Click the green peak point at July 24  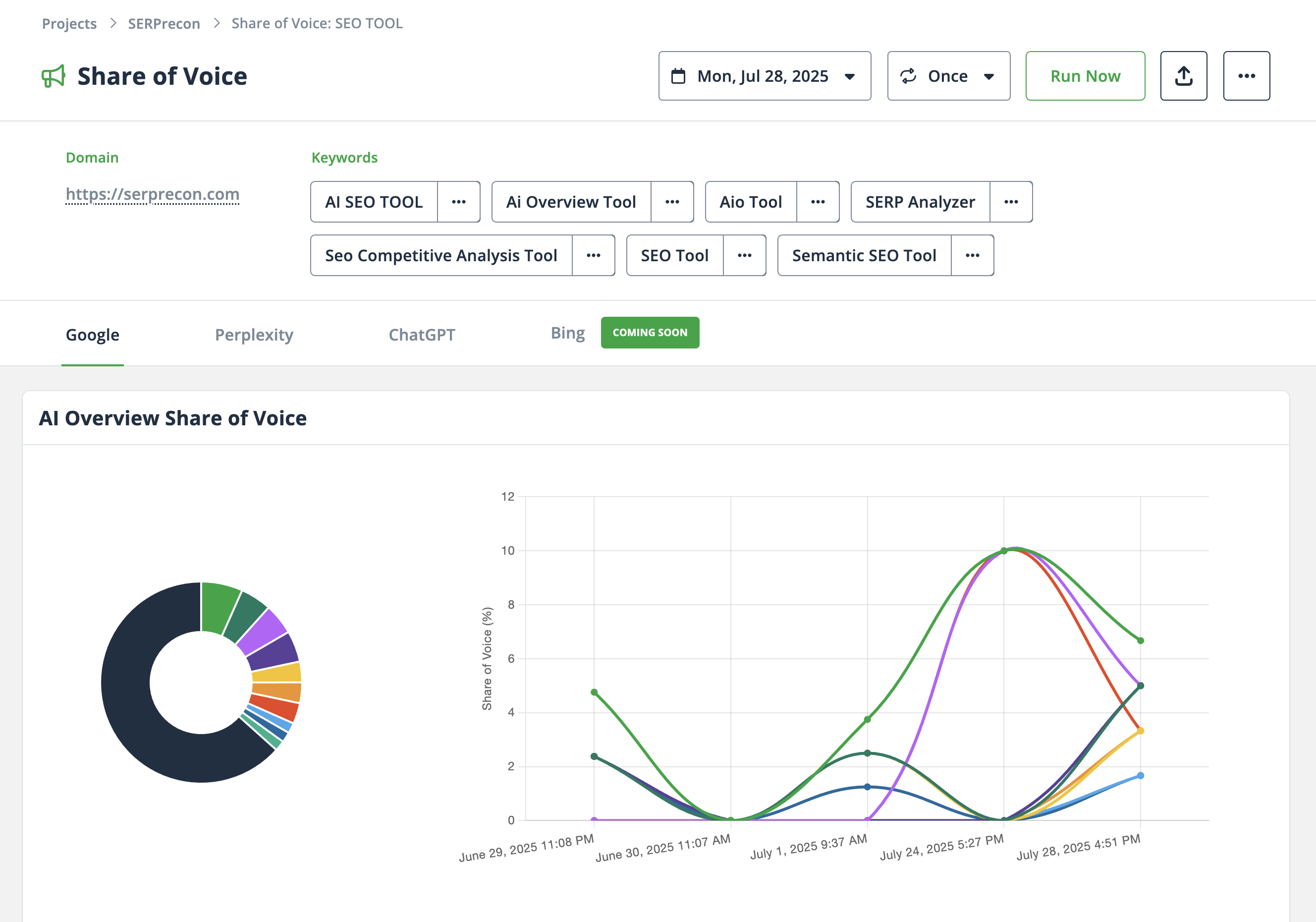pos(1004,550)
